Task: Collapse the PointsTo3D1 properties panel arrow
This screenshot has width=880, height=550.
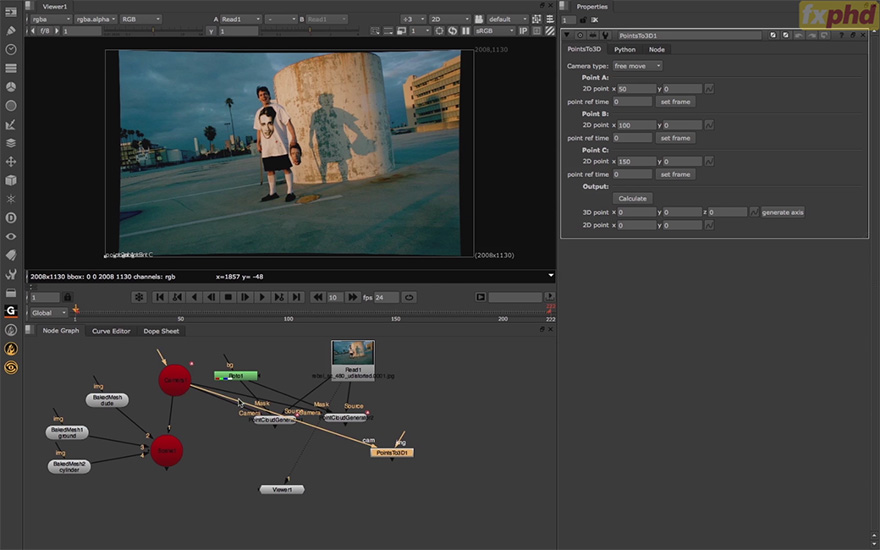Action: pos(567,35)
